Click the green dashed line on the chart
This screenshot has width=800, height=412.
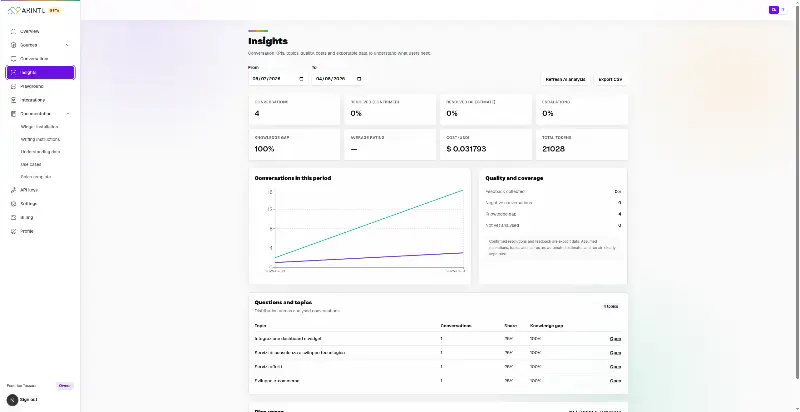[369, 224]
